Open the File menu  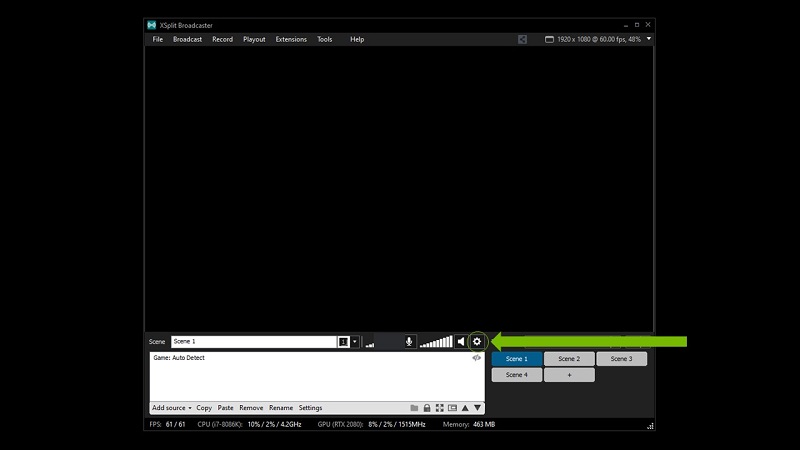158,39
